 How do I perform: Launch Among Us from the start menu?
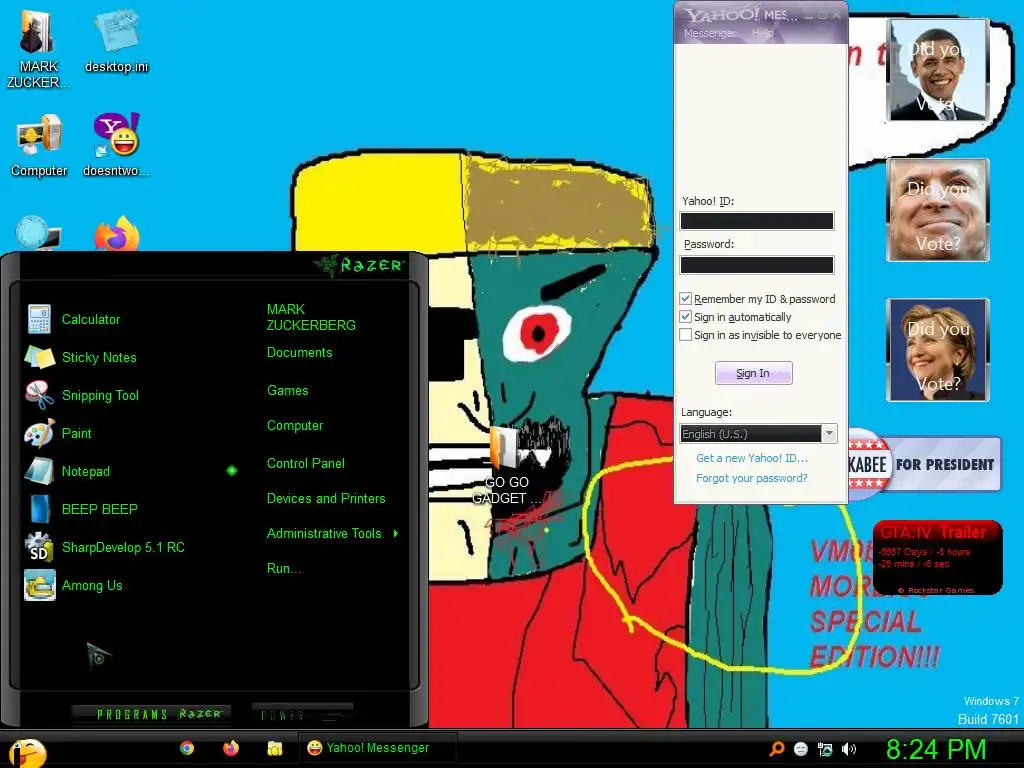pos(74,585)
